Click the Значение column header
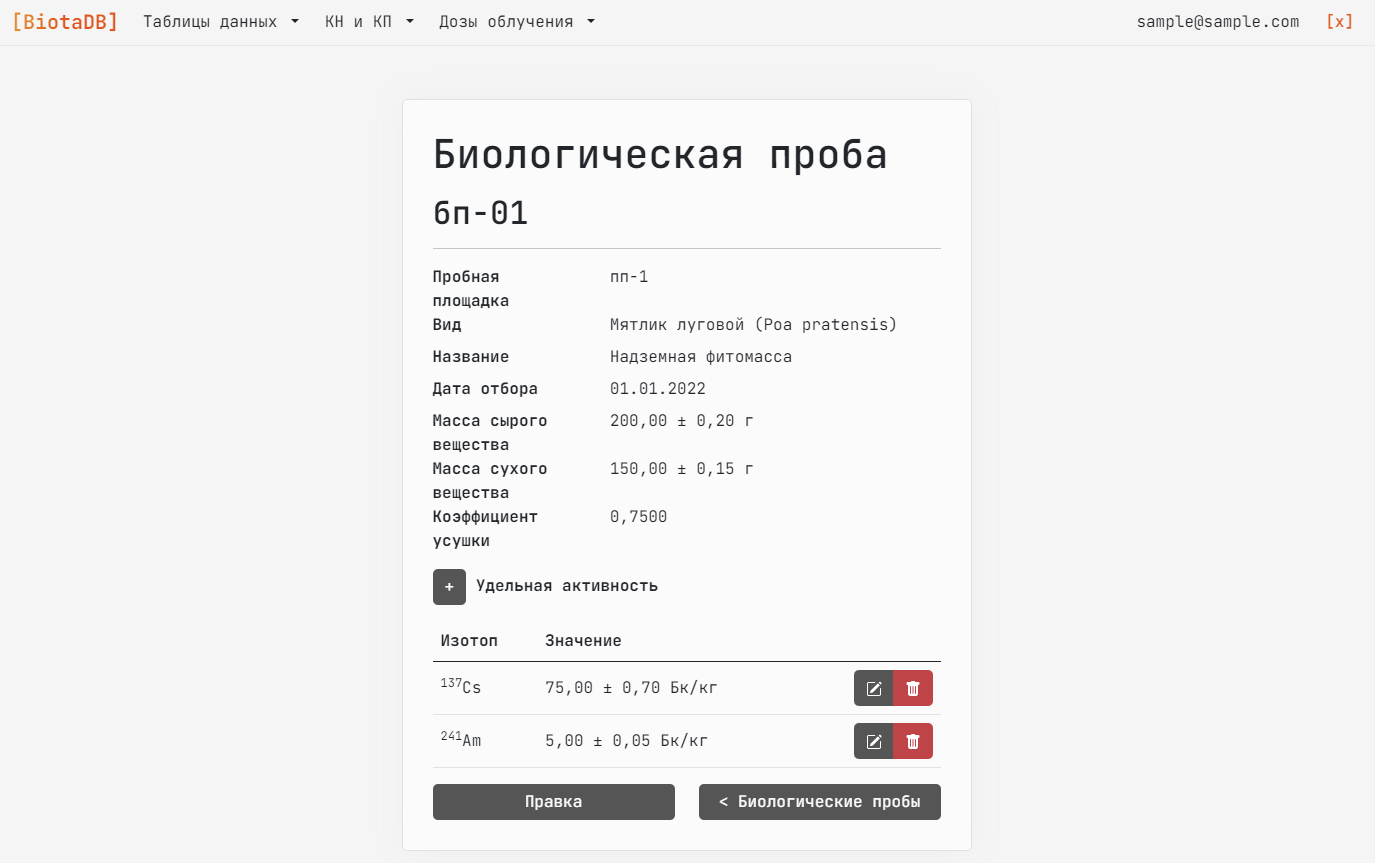This screenshot has width=1375, height=863. [583, 641]
